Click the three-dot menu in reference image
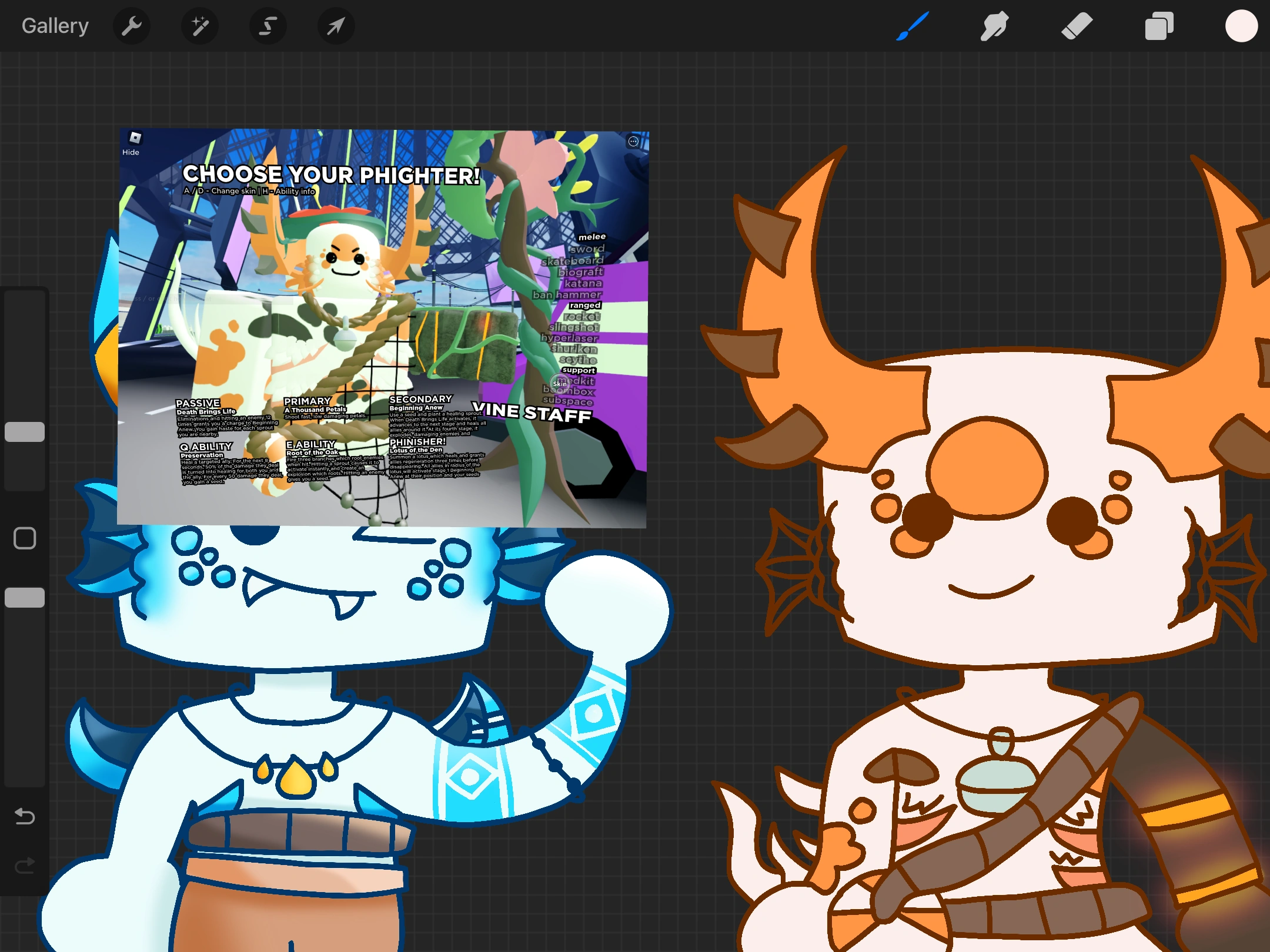Image resolution: width=1270 pixels, height=952 pixels. coord(633,141)
